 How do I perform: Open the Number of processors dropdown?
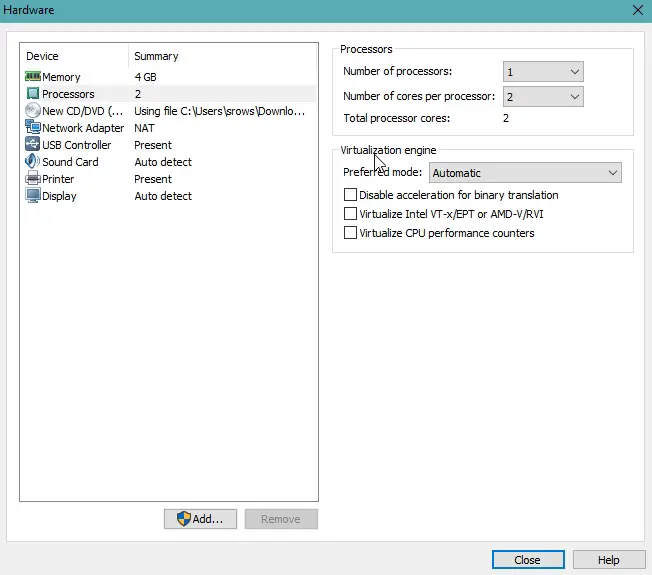pos(543,72)
